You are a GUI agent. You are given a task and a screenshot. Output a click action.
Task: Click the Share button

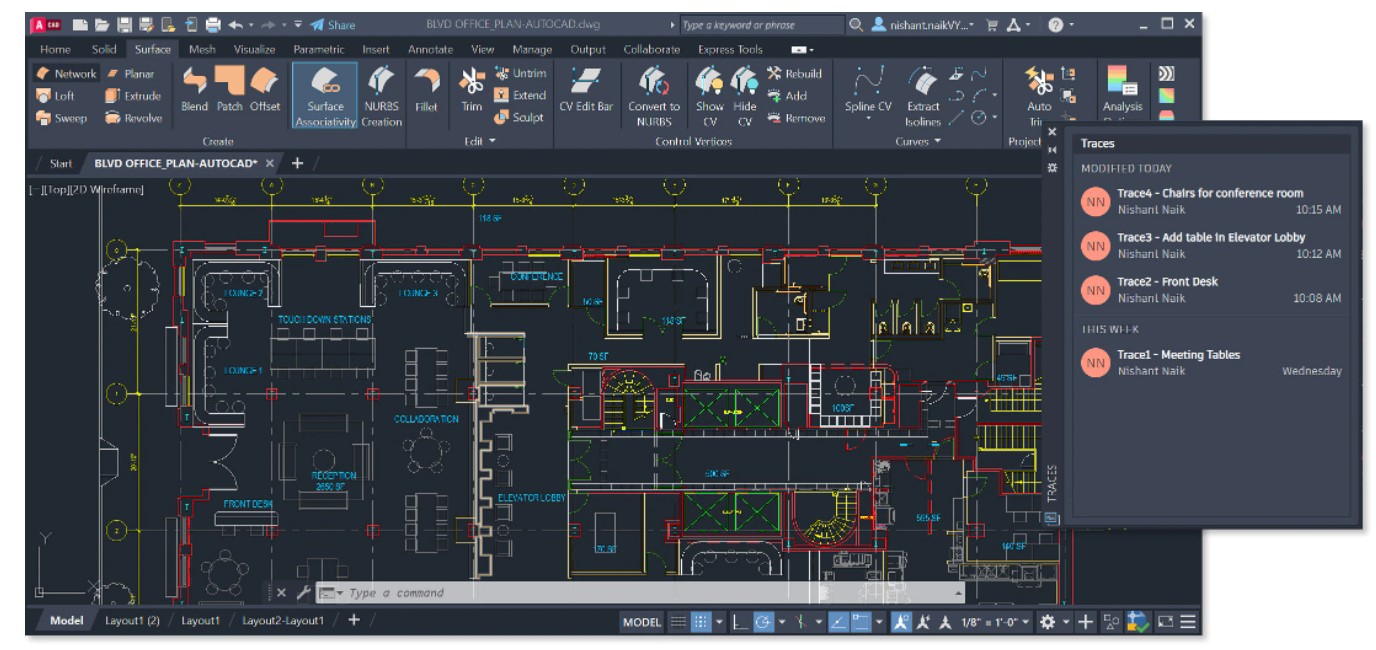click(x=333, y=25)
